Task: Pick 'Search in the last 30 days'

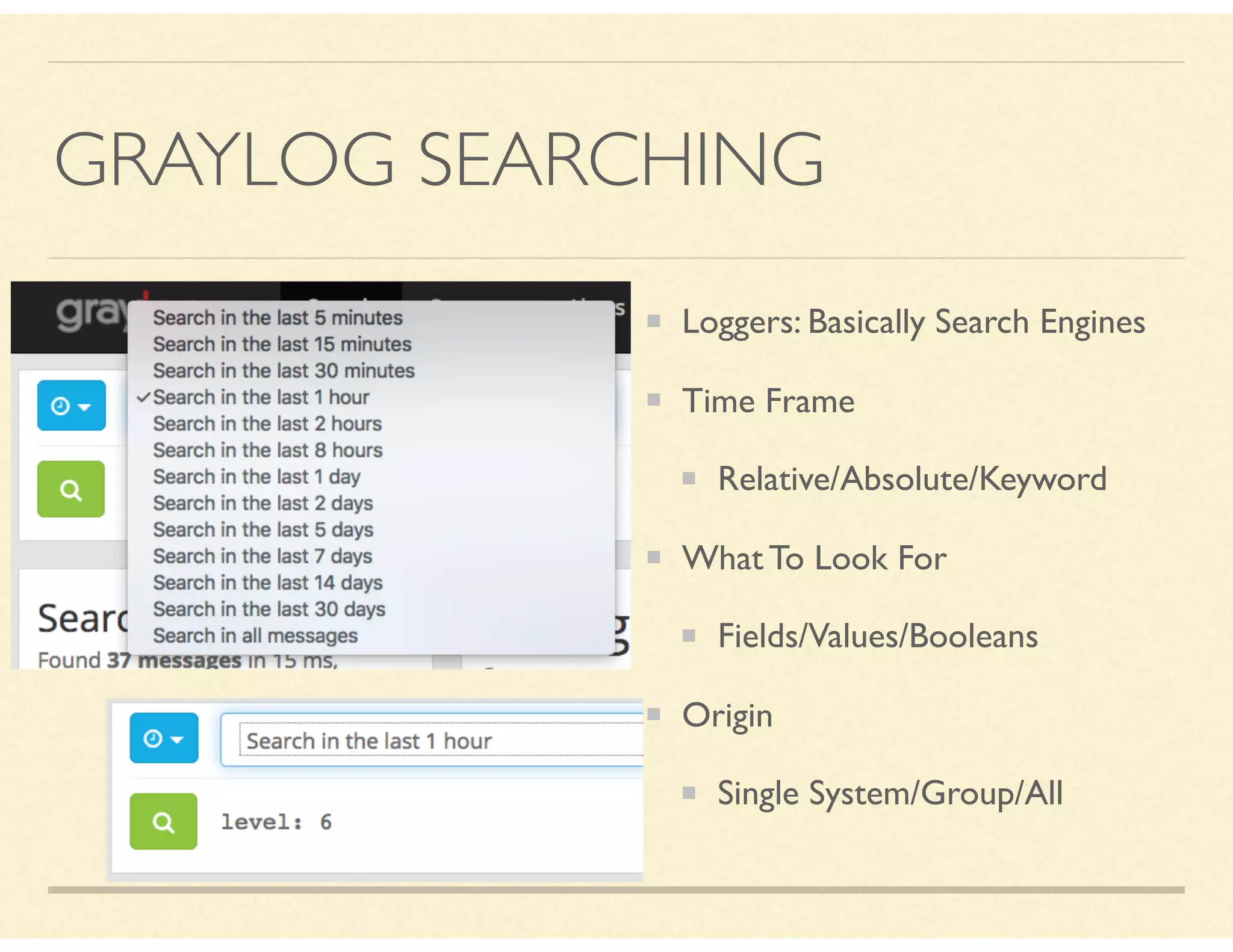Action: click(371, 609)
